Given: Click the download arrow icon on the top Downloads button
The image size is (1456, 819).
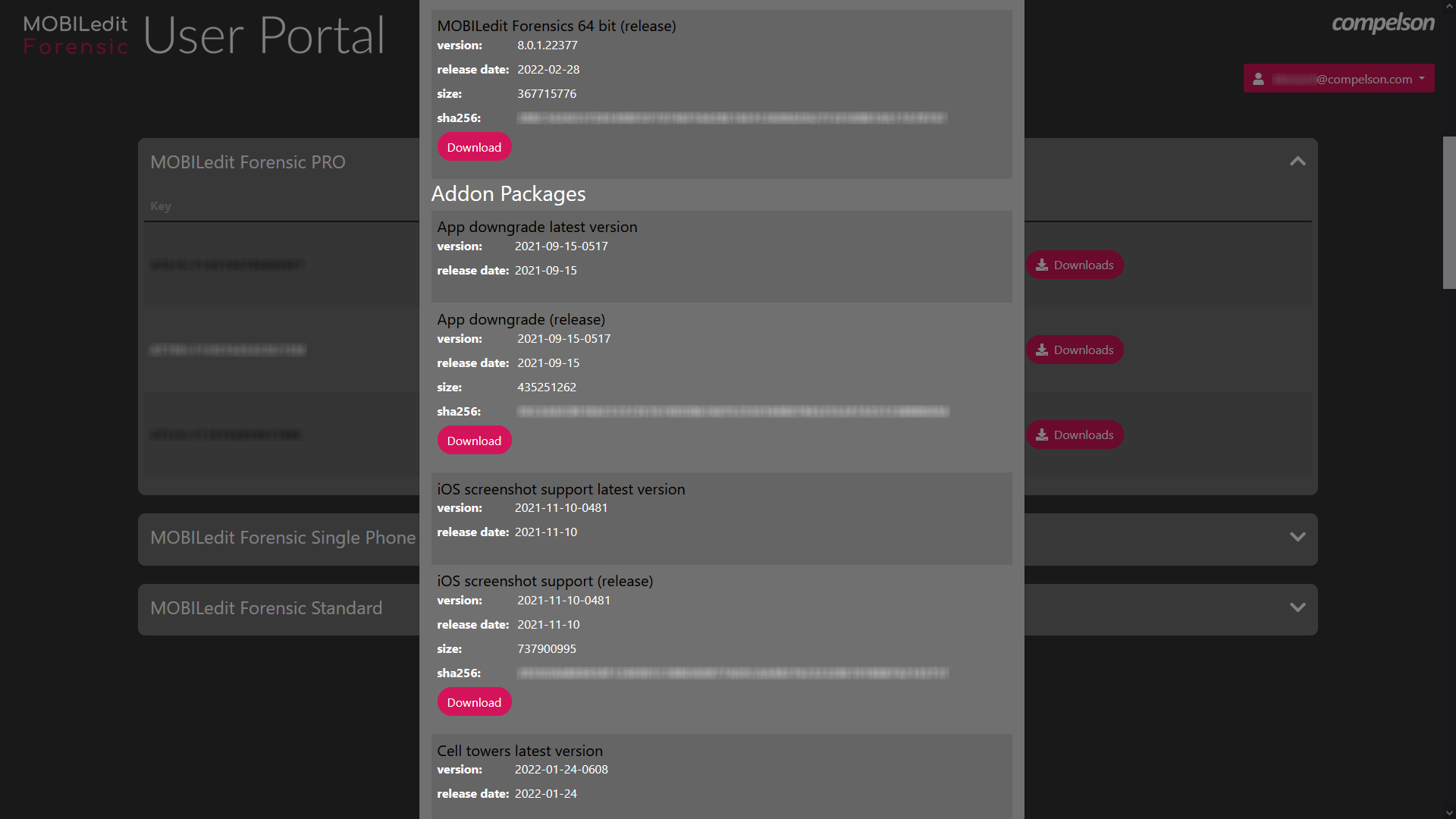Looking at the screenshot, I should click(1043, 265).
